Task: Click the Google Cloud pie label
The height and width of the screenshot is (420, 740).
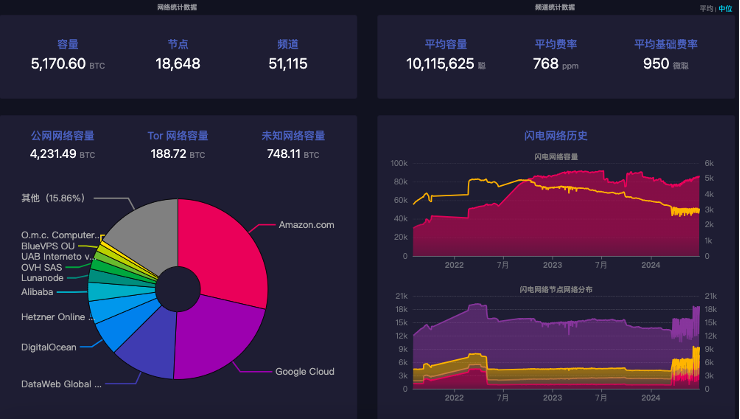Action: [305, 371]
